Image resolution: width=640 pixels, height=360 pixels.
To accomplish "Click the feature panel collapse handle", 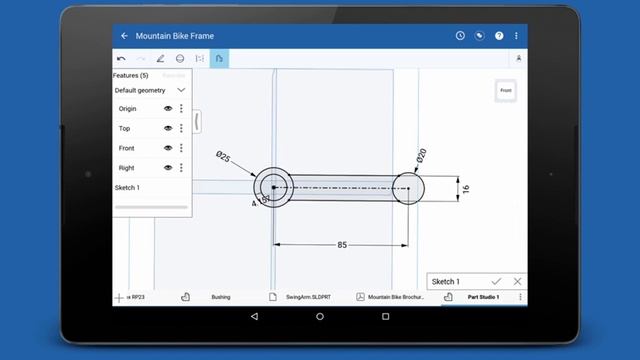I will (197, 122).
